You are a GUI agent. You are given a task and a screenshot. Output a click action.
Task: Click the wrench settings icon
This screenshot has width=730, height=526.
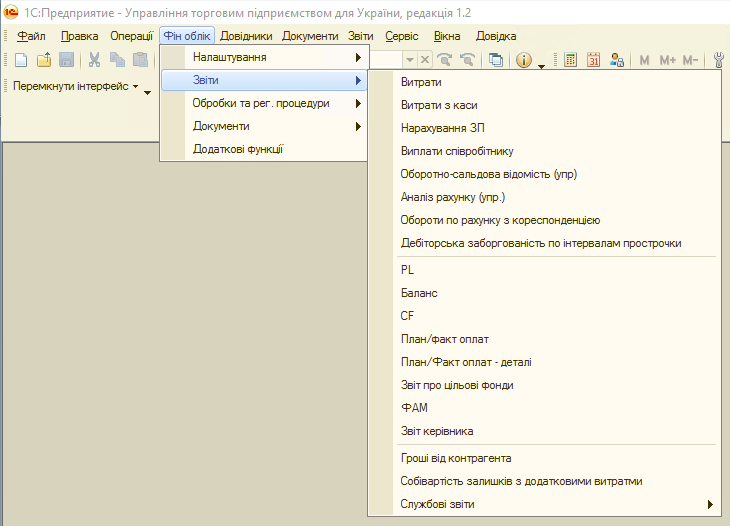(x=719, y=60)
